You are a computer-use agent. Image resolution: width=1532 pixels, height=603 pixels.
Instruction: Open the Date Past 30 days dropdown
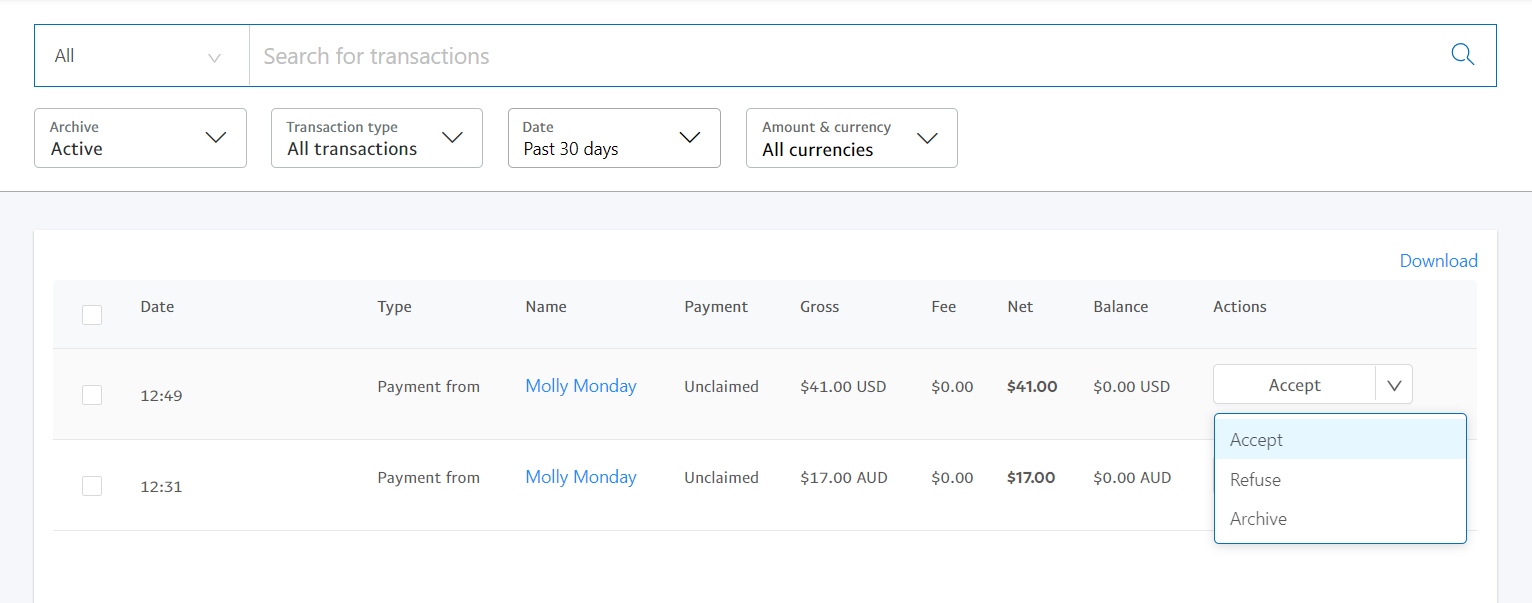click(x=614, y=138)
